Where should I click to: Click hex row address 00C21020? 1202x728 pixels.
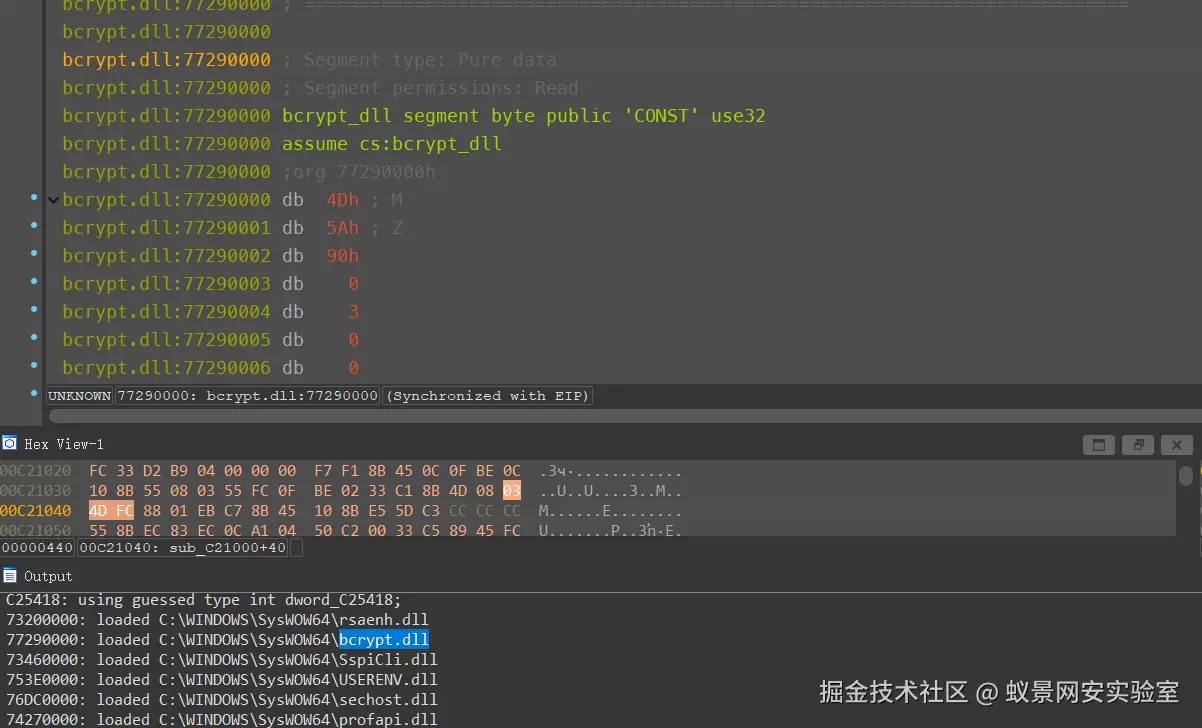click(x=35, y=471)
